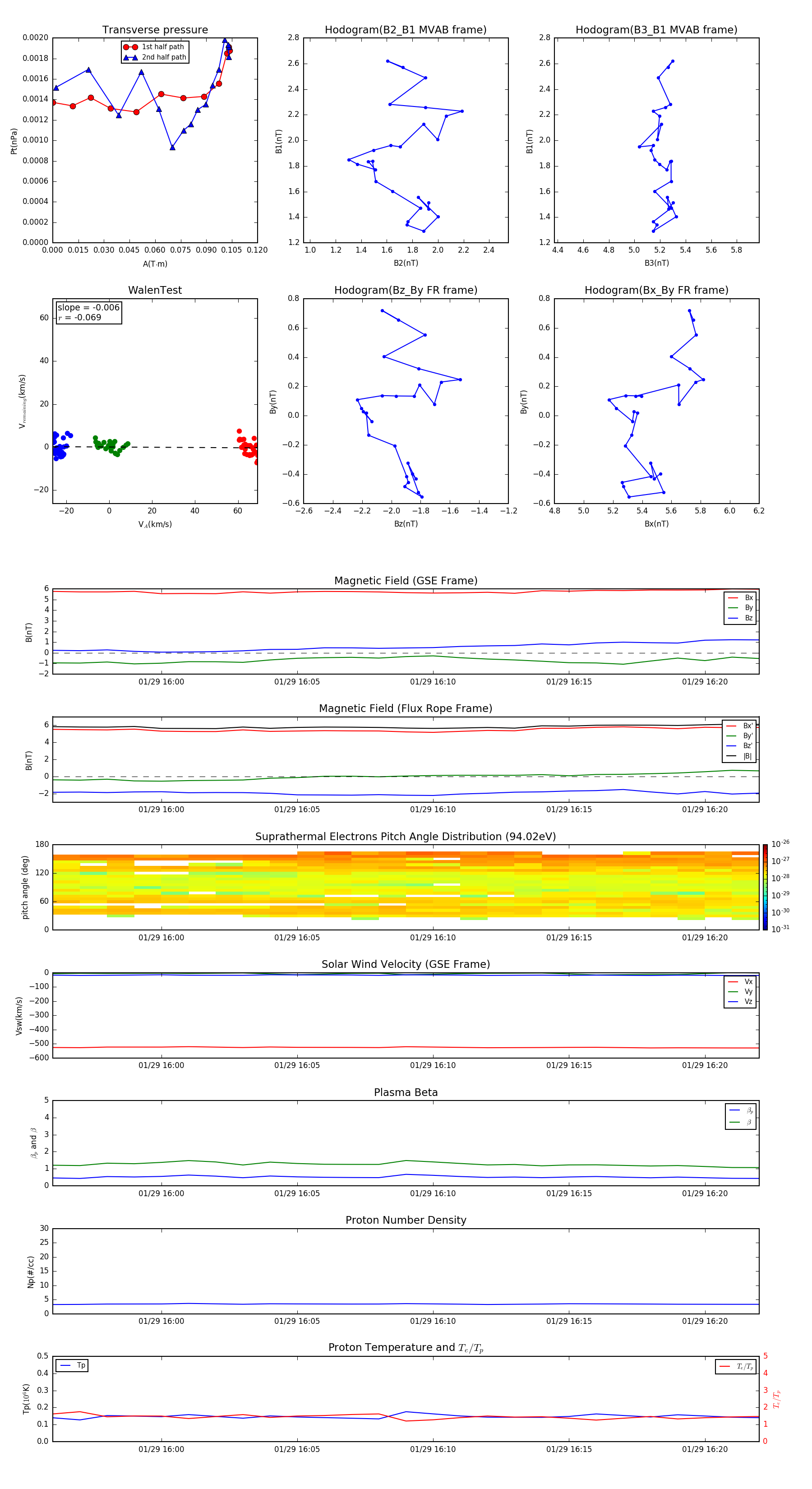Image resolution: width=812 pixels, height=1489 pixels.
Task: Click the 'Hodogram(B2_B1 MVAB frame)' title
Action: pos(406,30)
